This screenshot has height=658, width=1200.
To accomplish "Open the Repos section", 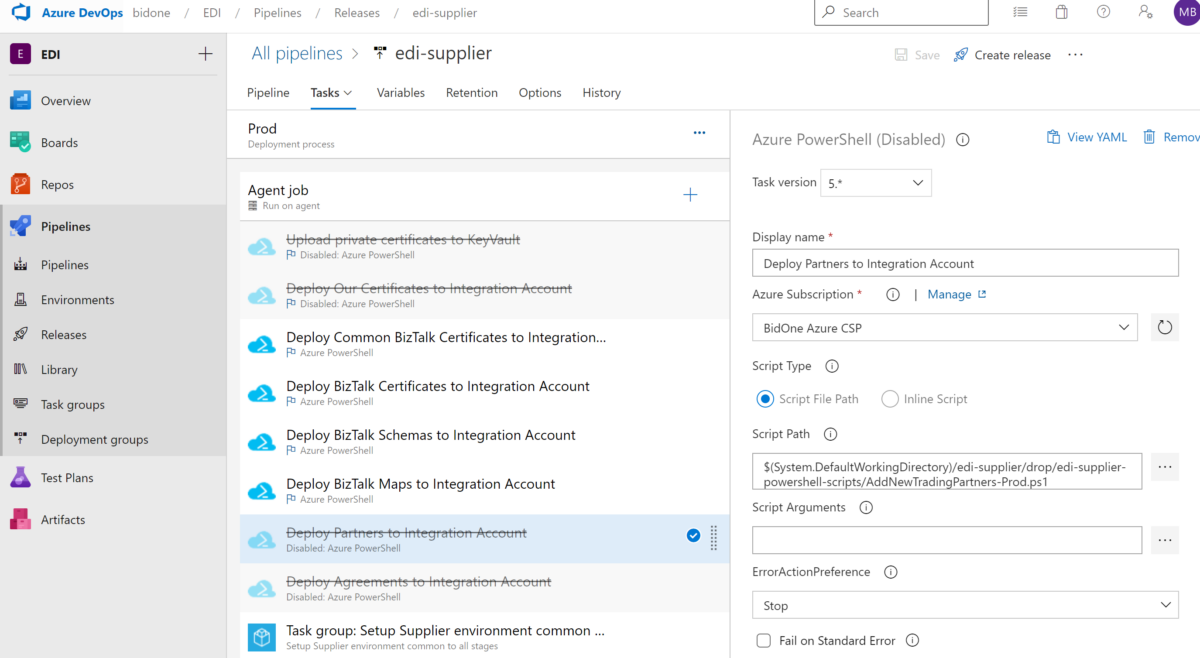I will click(x=57, y=184).
